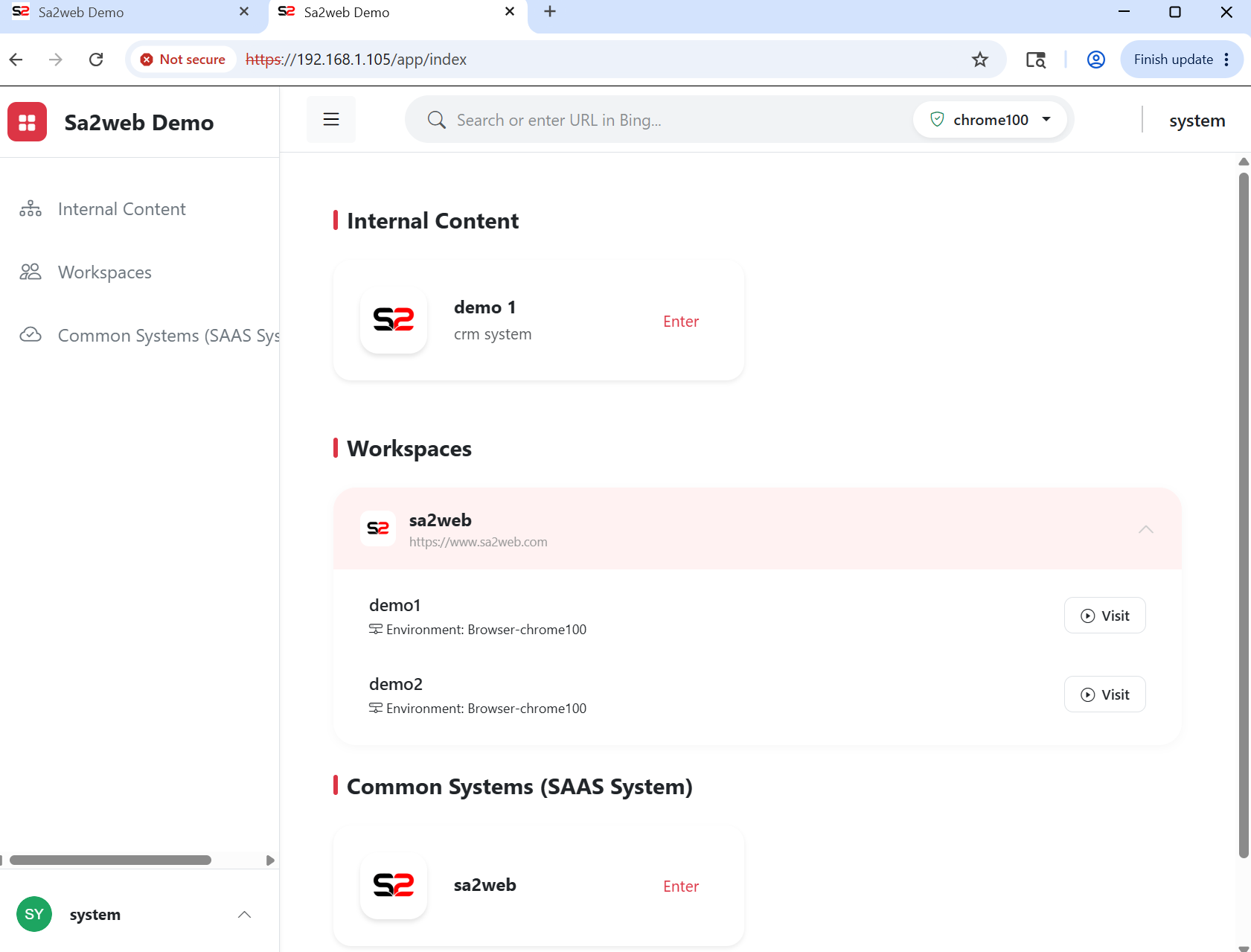Visit the demo1 workspace
The width and height of the screenshot is (1251, 952).
(x=1104, y=616)
